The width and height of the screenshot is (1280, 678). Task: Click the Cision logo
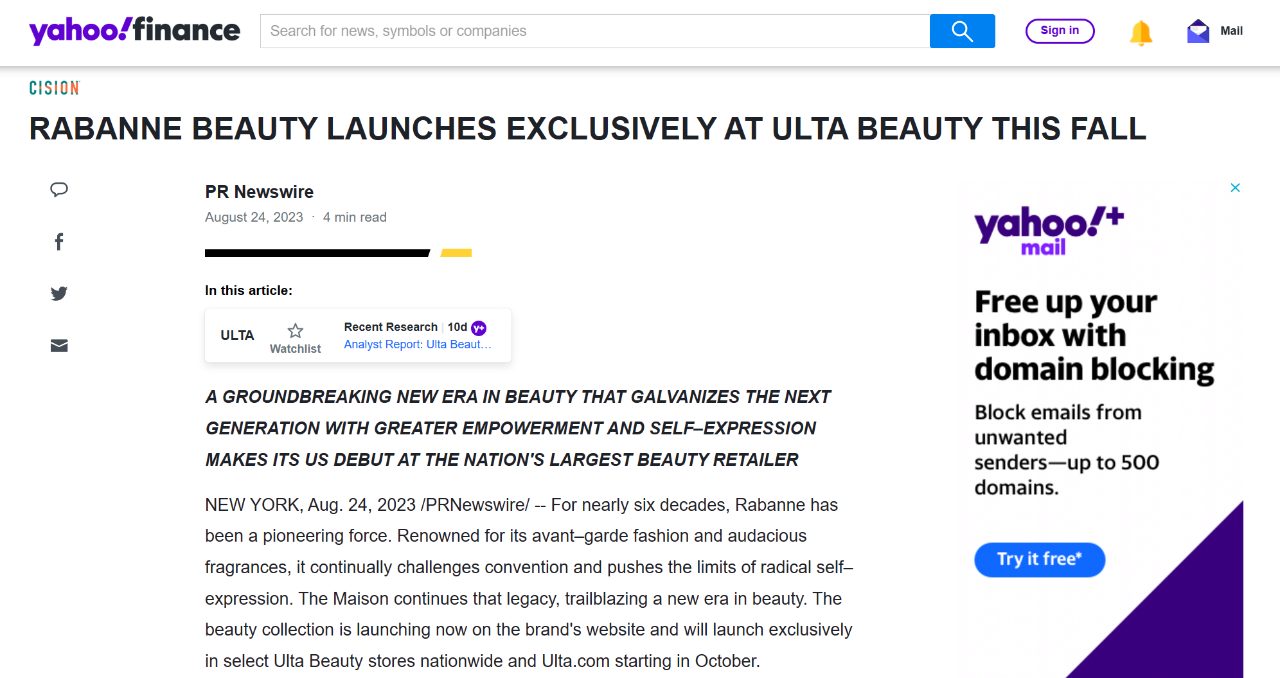click(54, 88)
